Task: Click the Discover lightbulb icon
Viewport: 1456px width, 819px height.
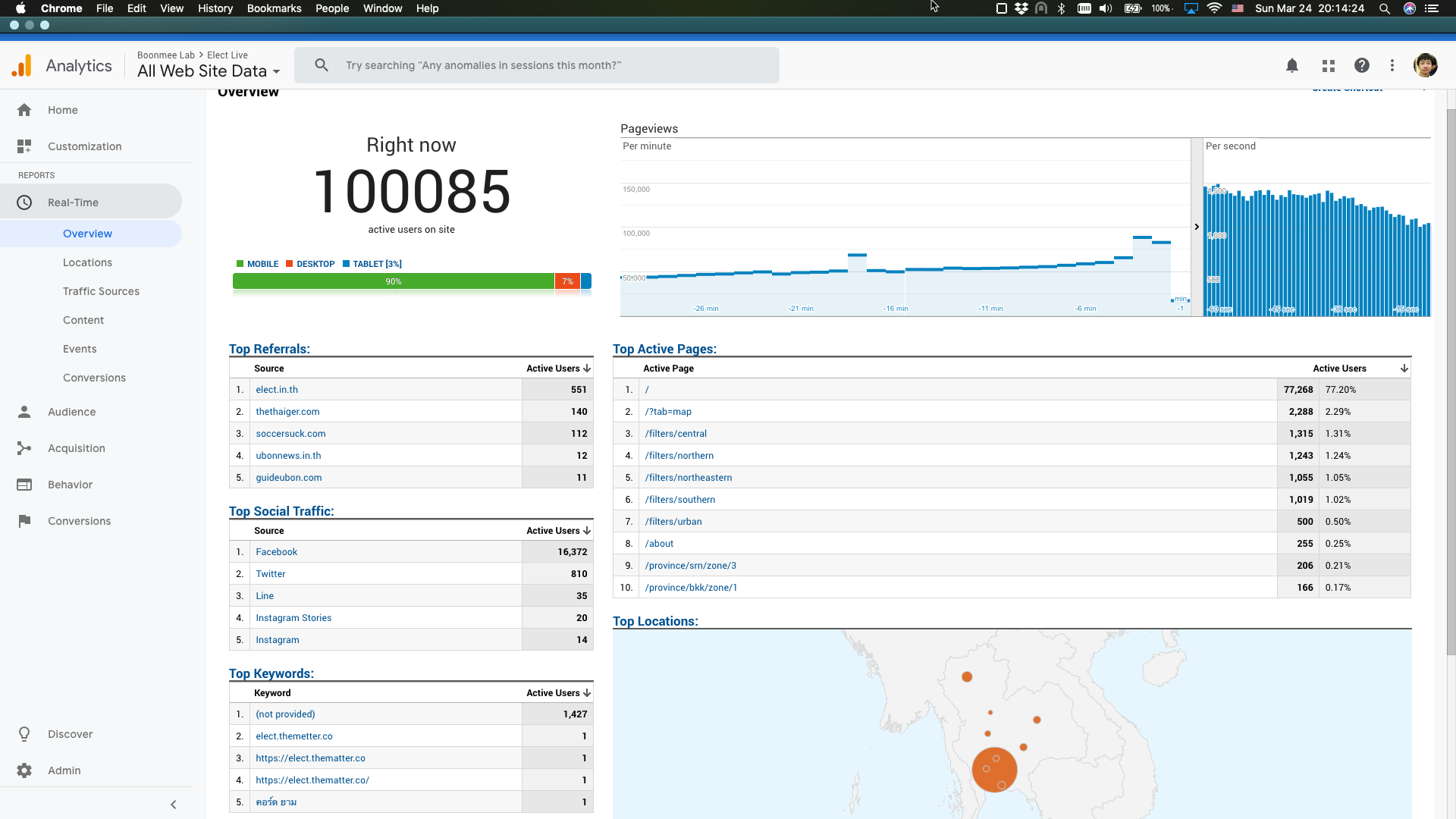Action: pos(24,734)
